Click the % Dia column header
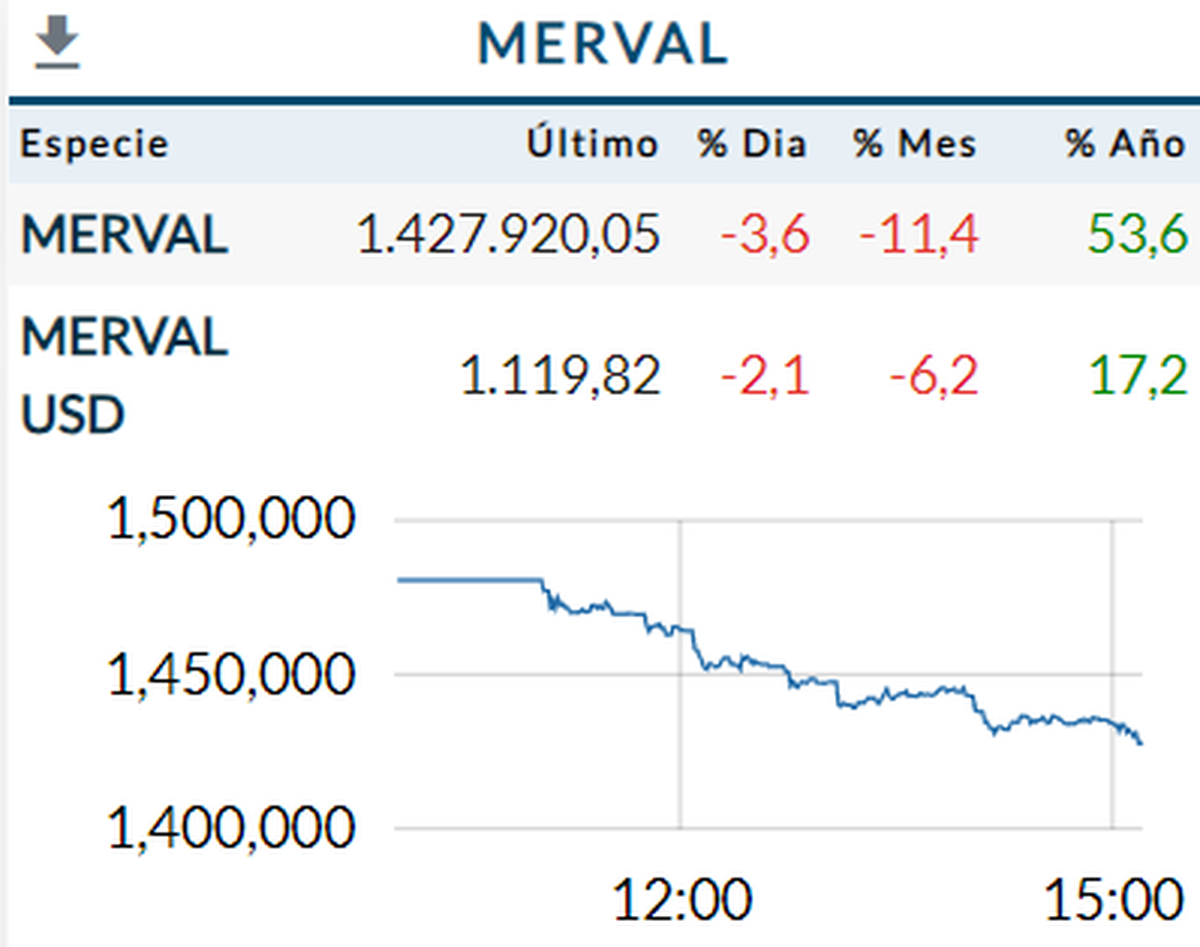Image resolution: width=1200 pixels, height=947 pixels. click(752, 144)
